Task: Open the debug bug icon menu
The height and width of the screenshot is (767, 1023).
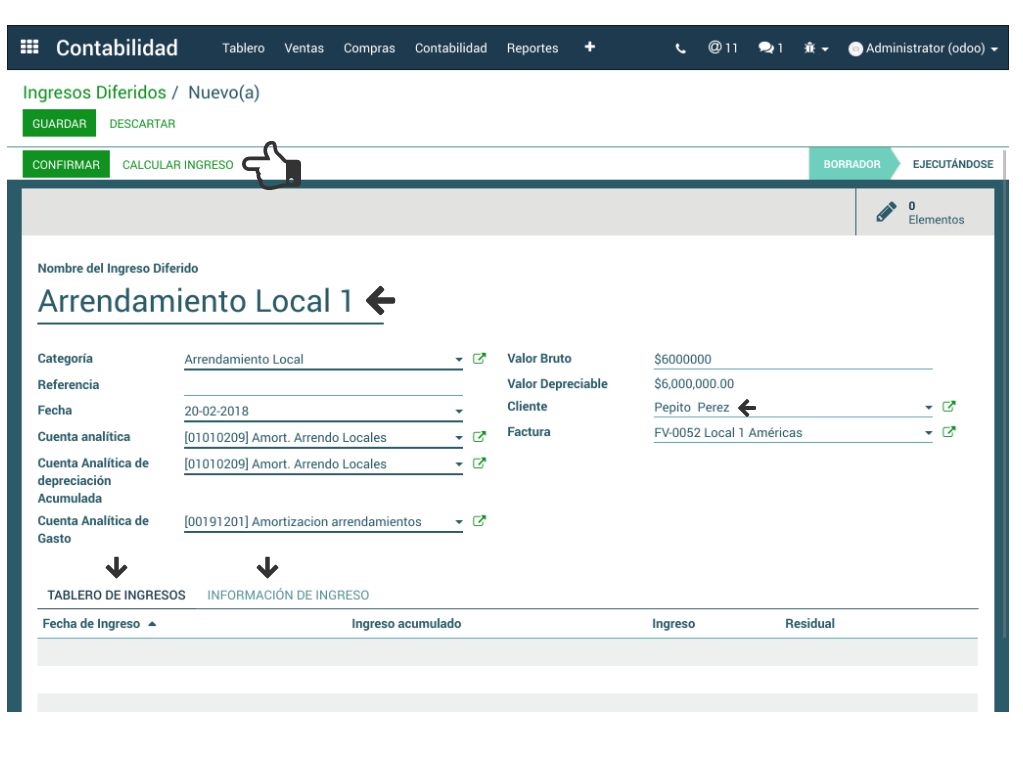Action: 815,48
